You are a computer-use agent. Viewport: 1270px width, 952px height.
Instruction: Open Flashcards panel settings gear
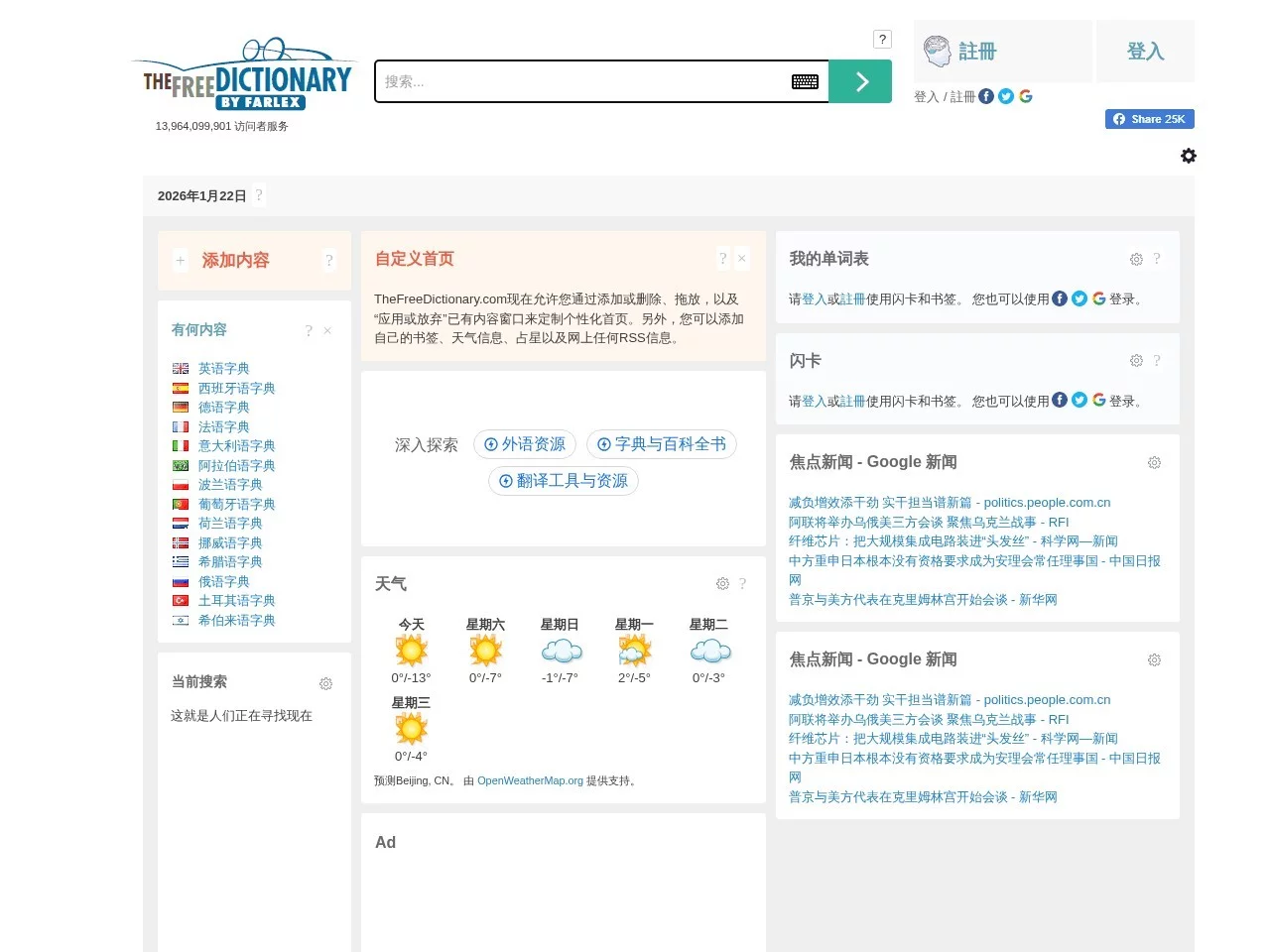[x=1136, y=361]
